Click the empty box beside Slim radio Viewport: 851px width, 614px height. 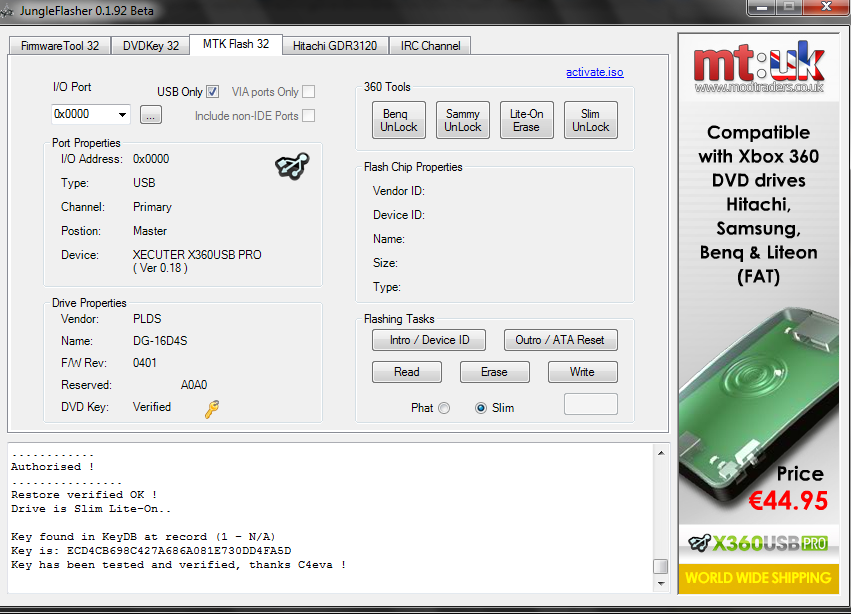point(590,404)
